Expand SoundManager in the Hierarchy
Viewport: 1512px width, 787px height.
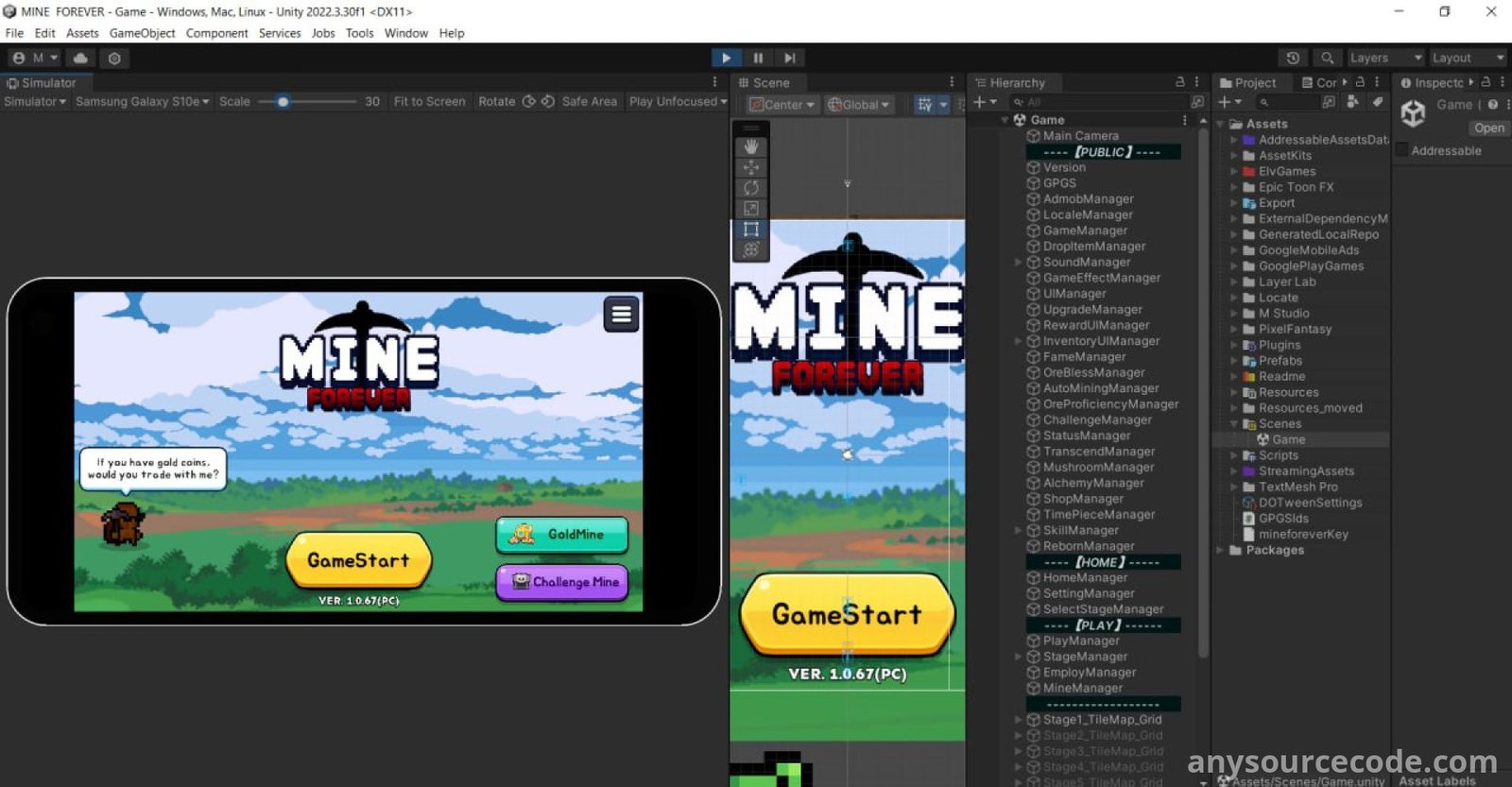(1018, 262)
